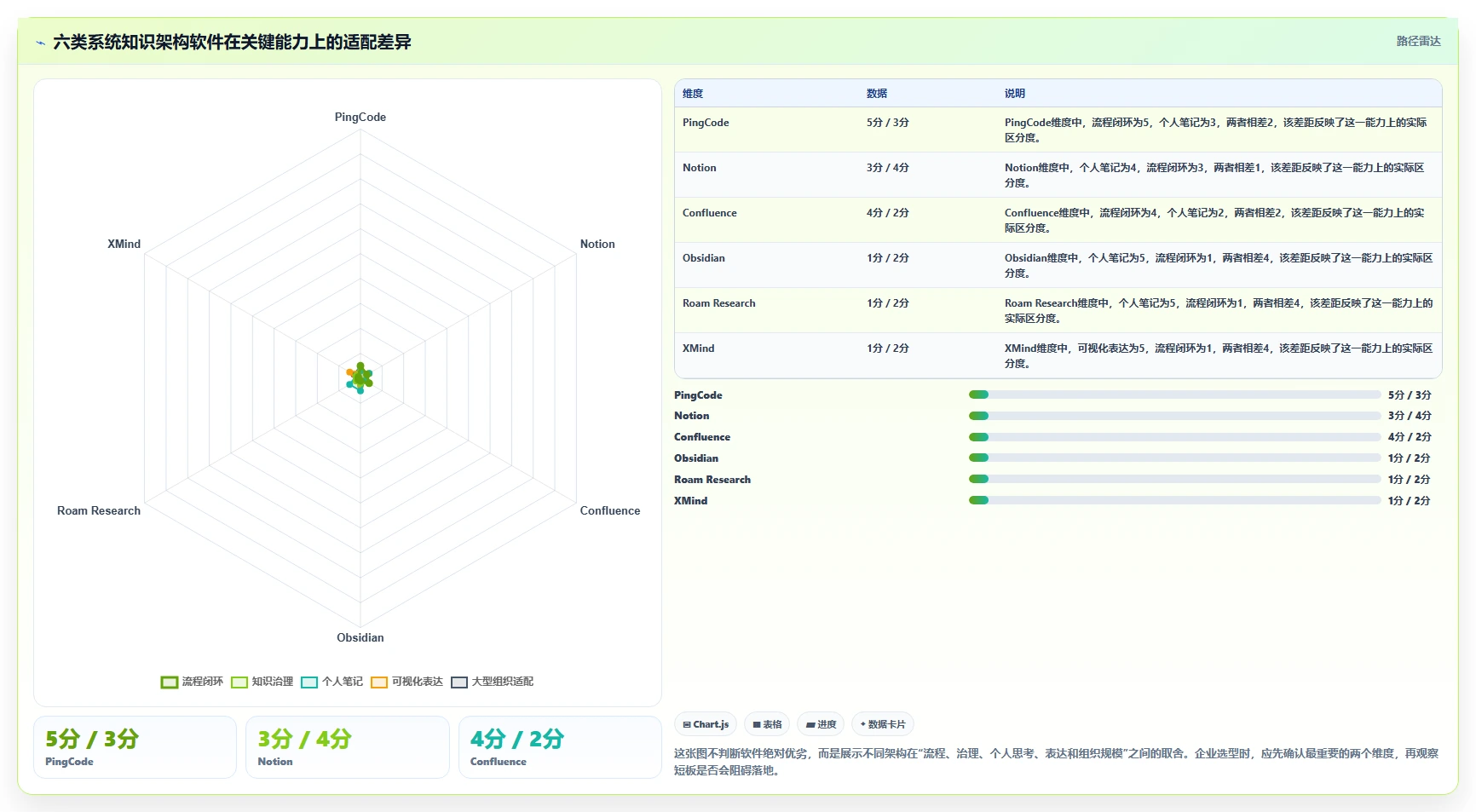Click the Roam Research 1分 / 2分 progress value
The height and width of the screenshot is (812, 1476).
coord(1410,480)
